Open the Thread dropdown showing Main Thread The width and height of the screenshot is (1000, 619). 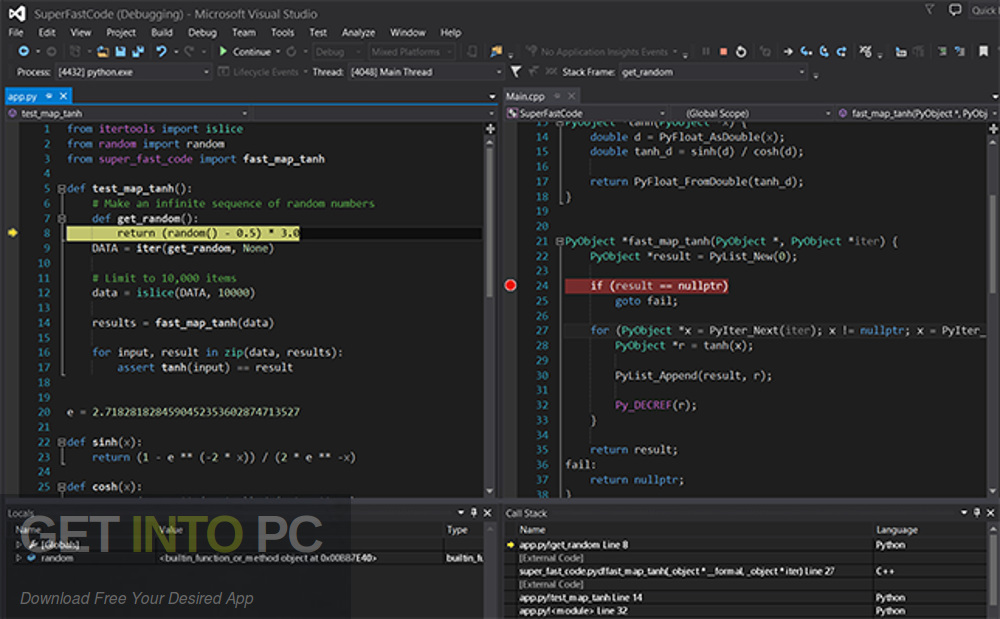[418, 71]
